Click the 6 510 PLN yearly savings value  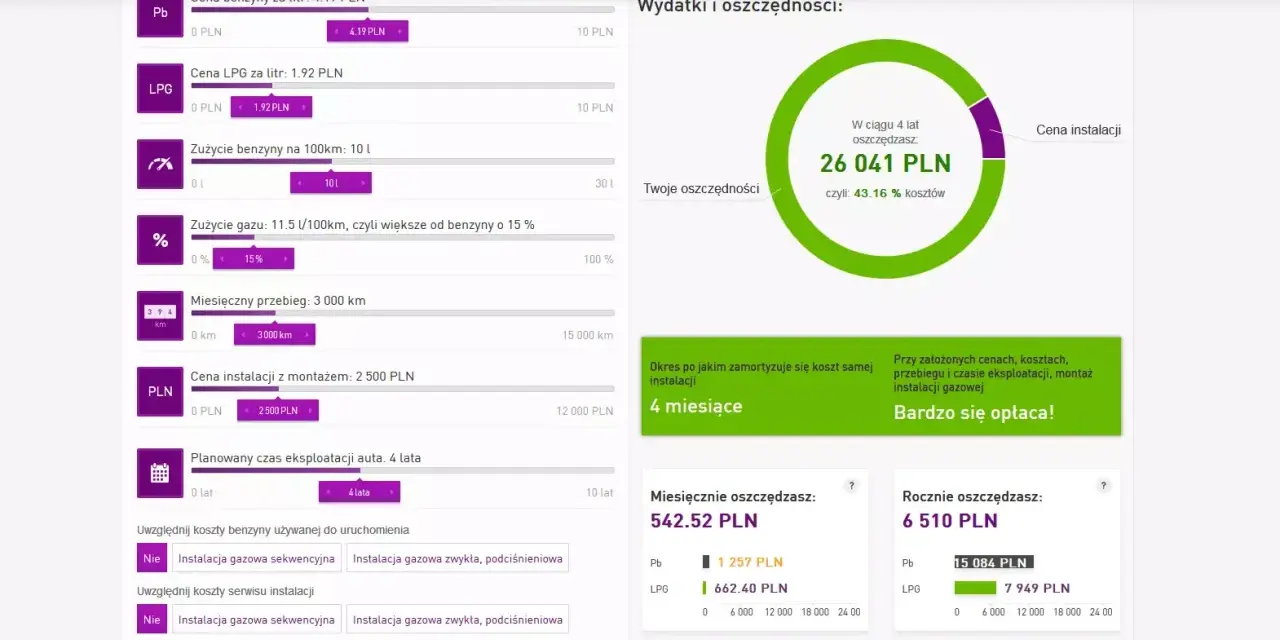[x=950, y=521]
